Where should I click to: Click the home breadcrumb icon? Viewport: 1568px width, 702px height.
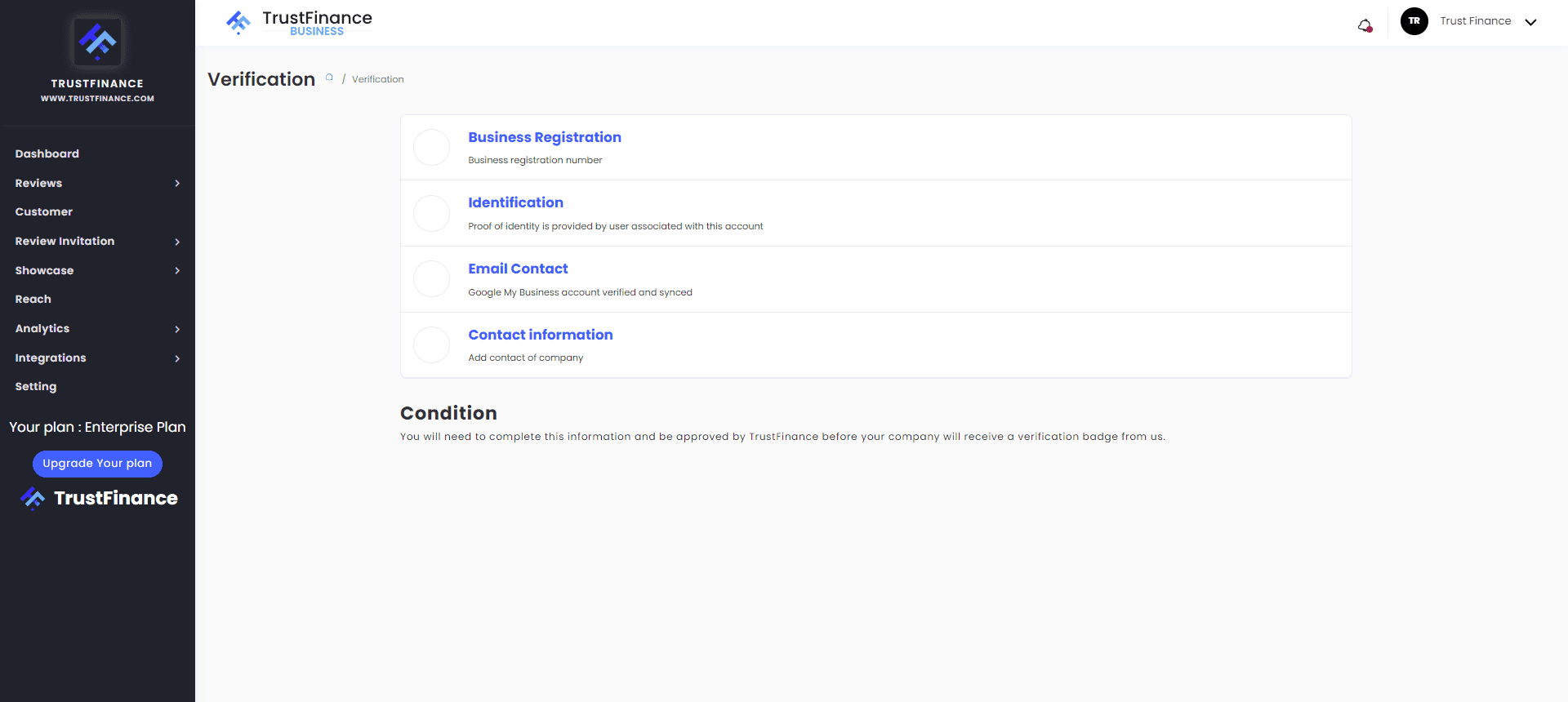coord(329,78)
